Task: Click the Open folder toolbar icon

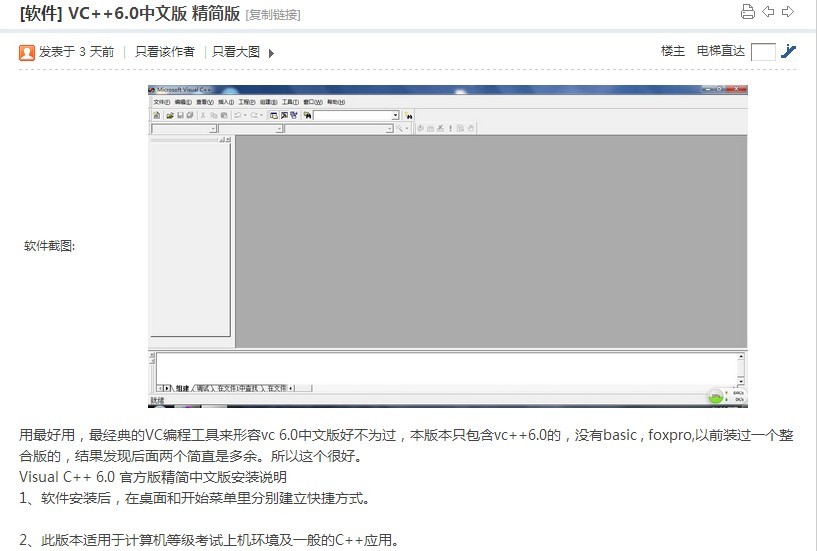Action: [170, 115]
